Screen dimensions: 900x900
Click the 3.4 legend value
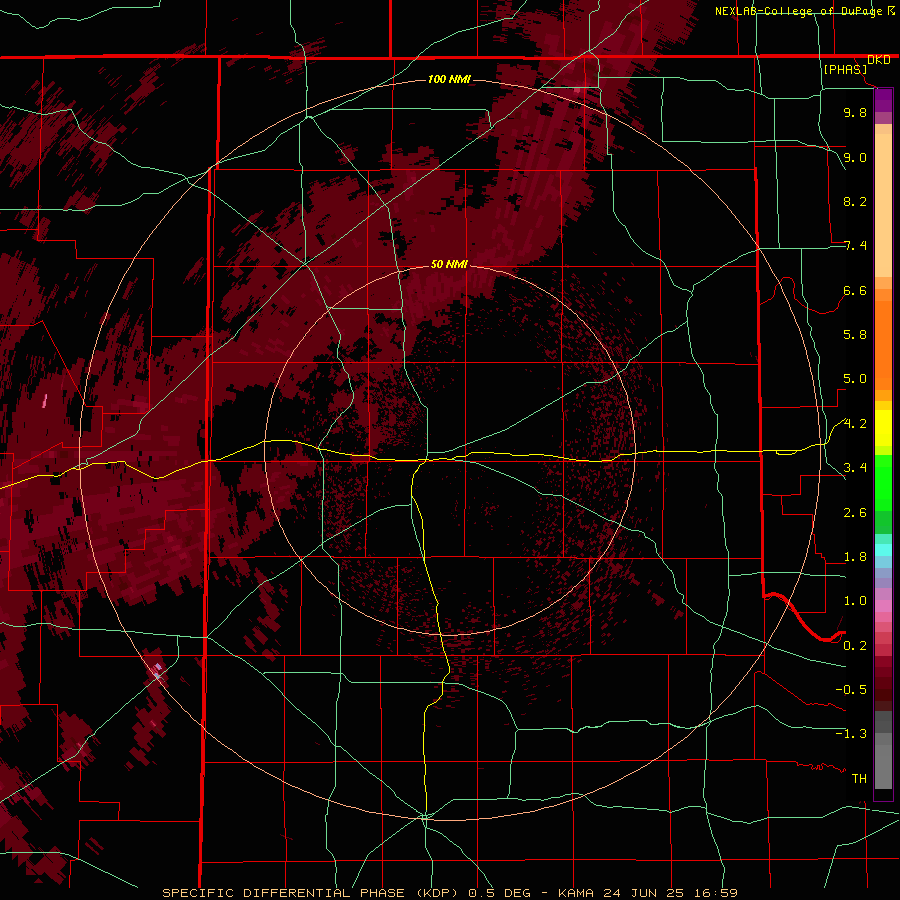pyautogui.click(x=855, y=468)
